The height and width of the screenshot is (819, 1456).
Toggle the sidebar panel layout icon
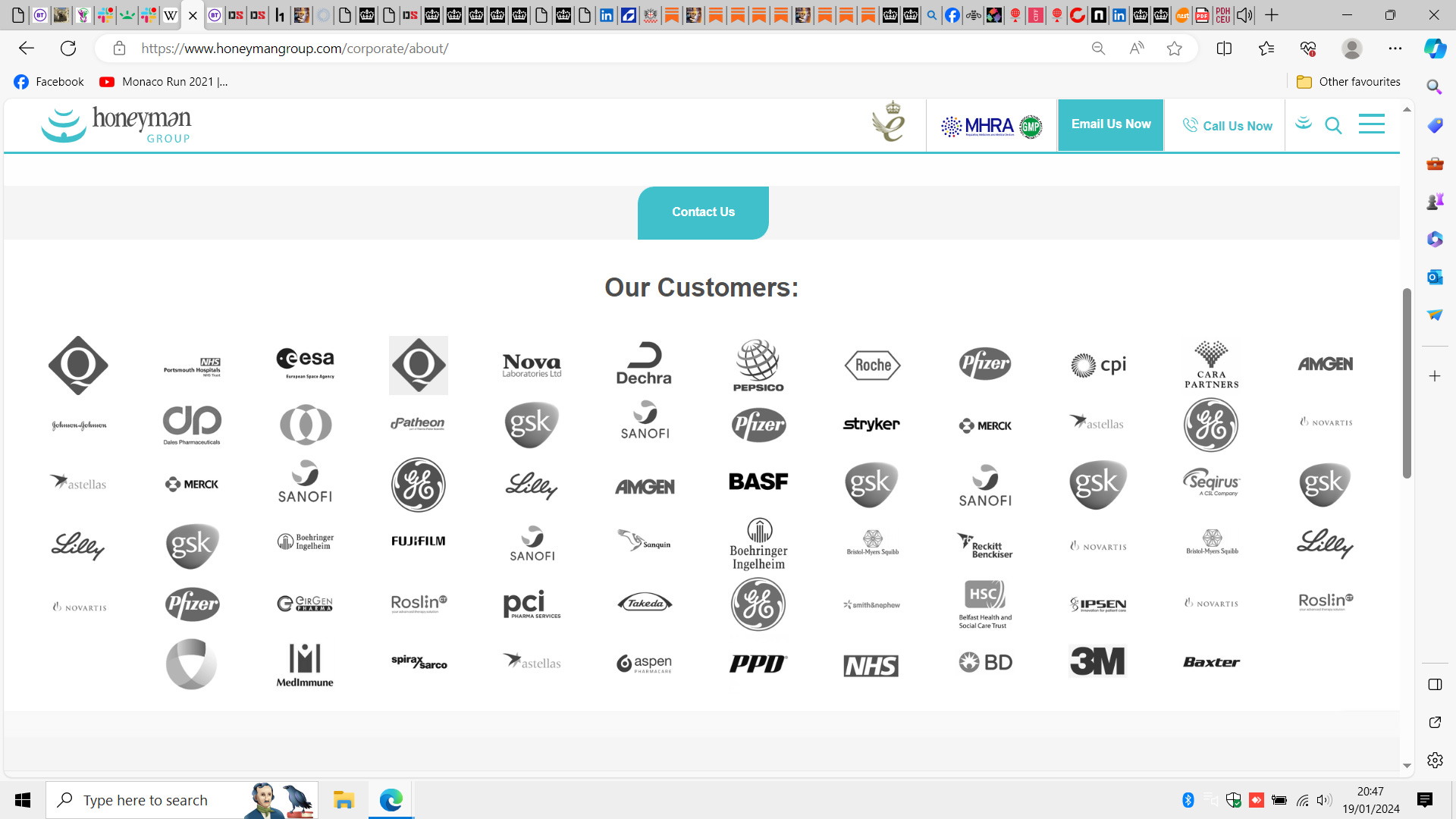[x=1434, y=685]
